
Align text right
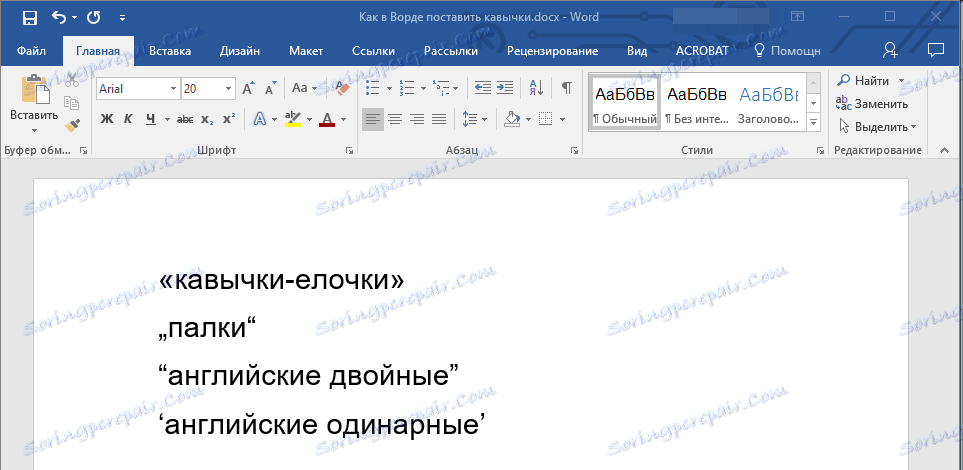tap(417, 119)
